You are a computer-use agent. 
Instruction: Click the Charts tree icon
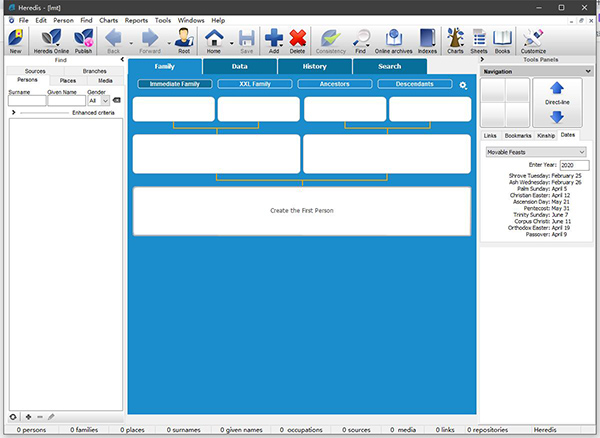[x=456, y=39]
